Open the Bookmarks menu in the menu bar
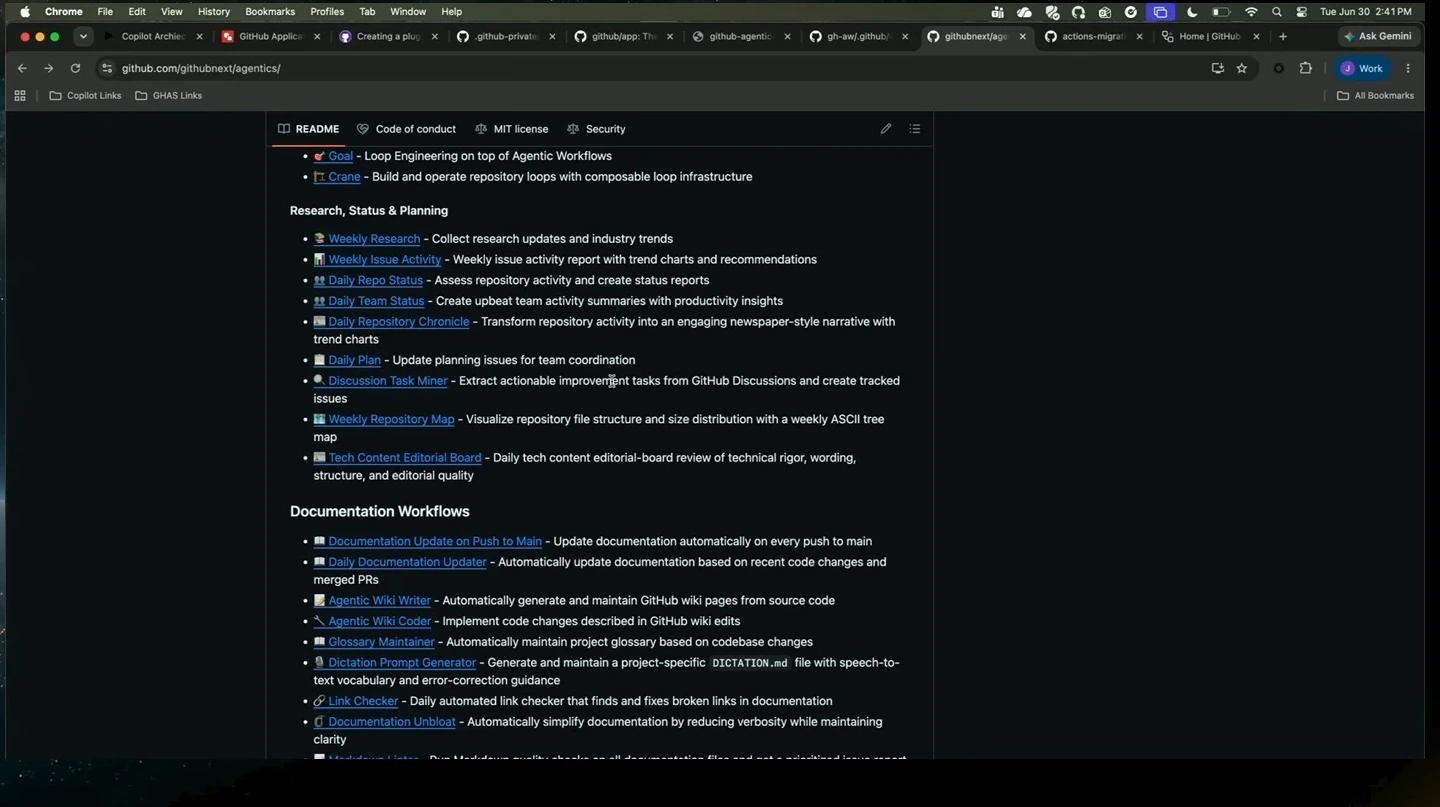This screenshot has height=807, width=1440. 270,12
